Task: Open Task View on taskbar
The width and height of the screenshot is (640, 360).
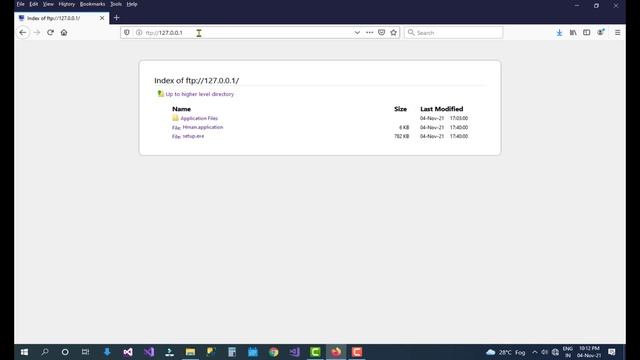Action: [x=85, y=352]
